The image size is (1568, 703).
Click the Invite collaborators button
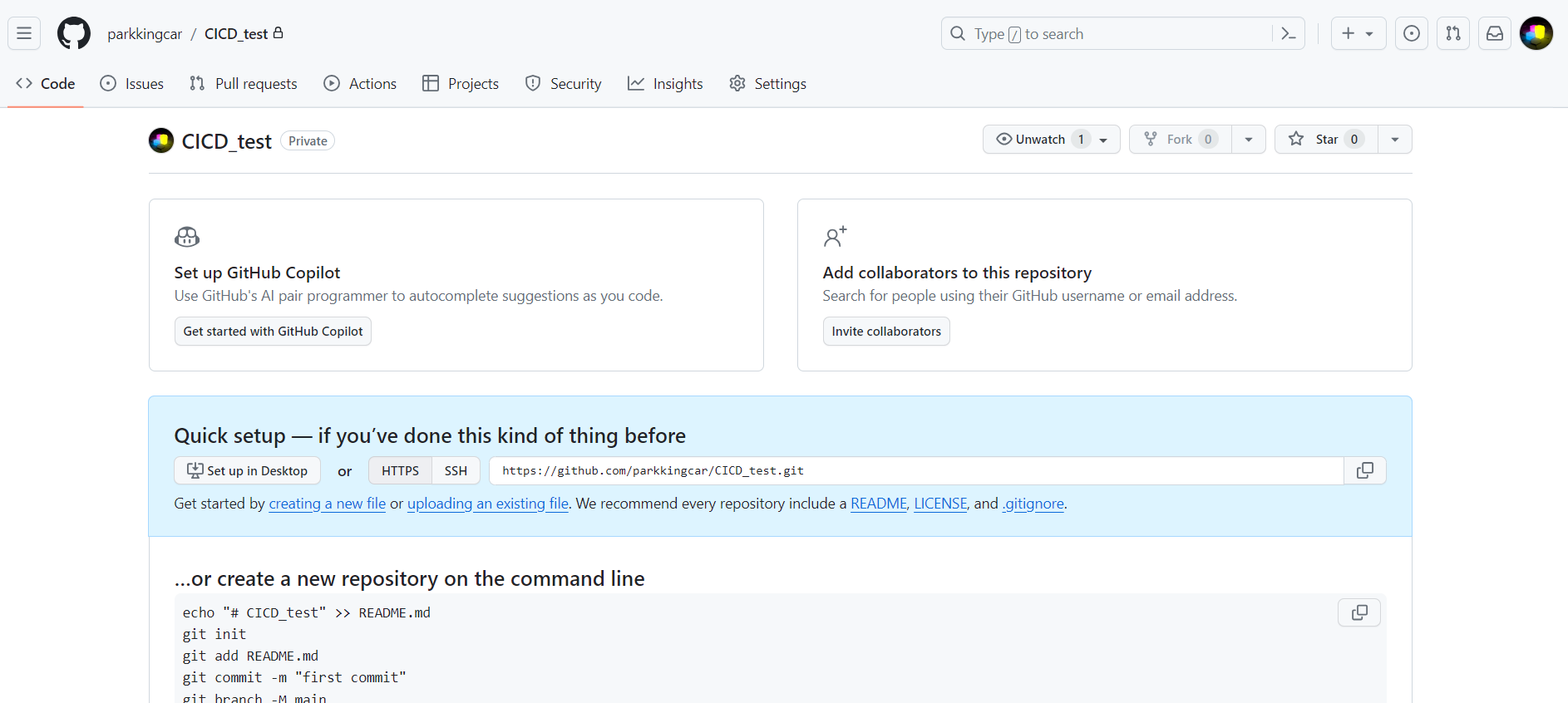pos(886,331)
